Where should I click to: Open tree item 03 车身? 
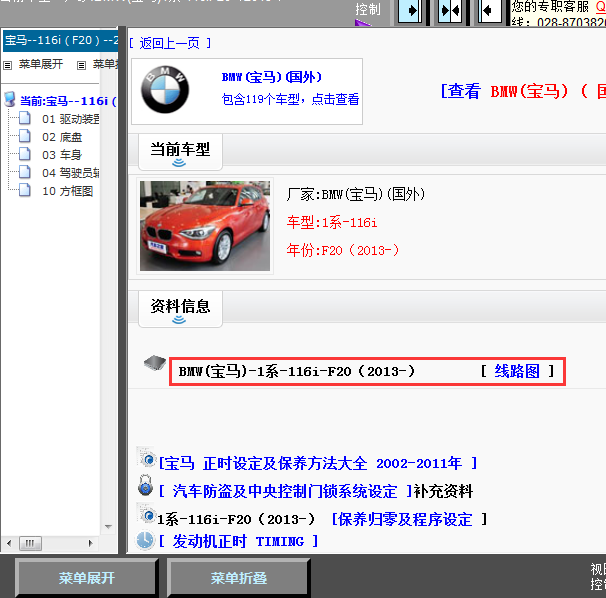(62, 155)
